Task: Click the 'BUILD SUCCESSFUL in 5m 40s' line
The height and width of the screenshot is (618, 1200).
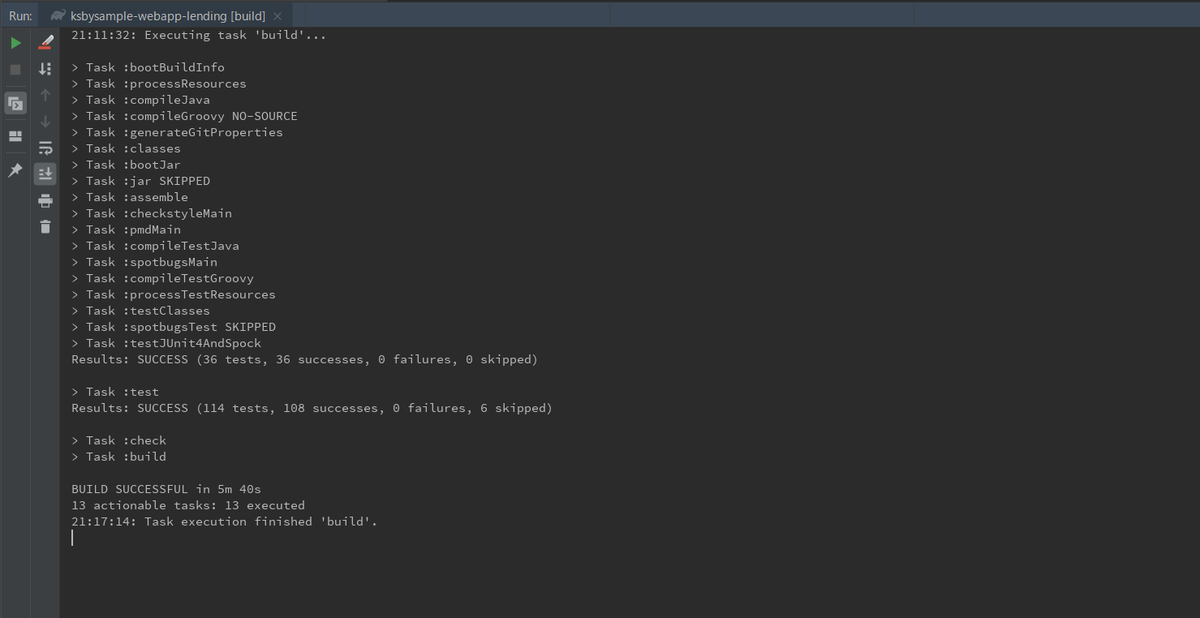Action: (x=166, y=489)
